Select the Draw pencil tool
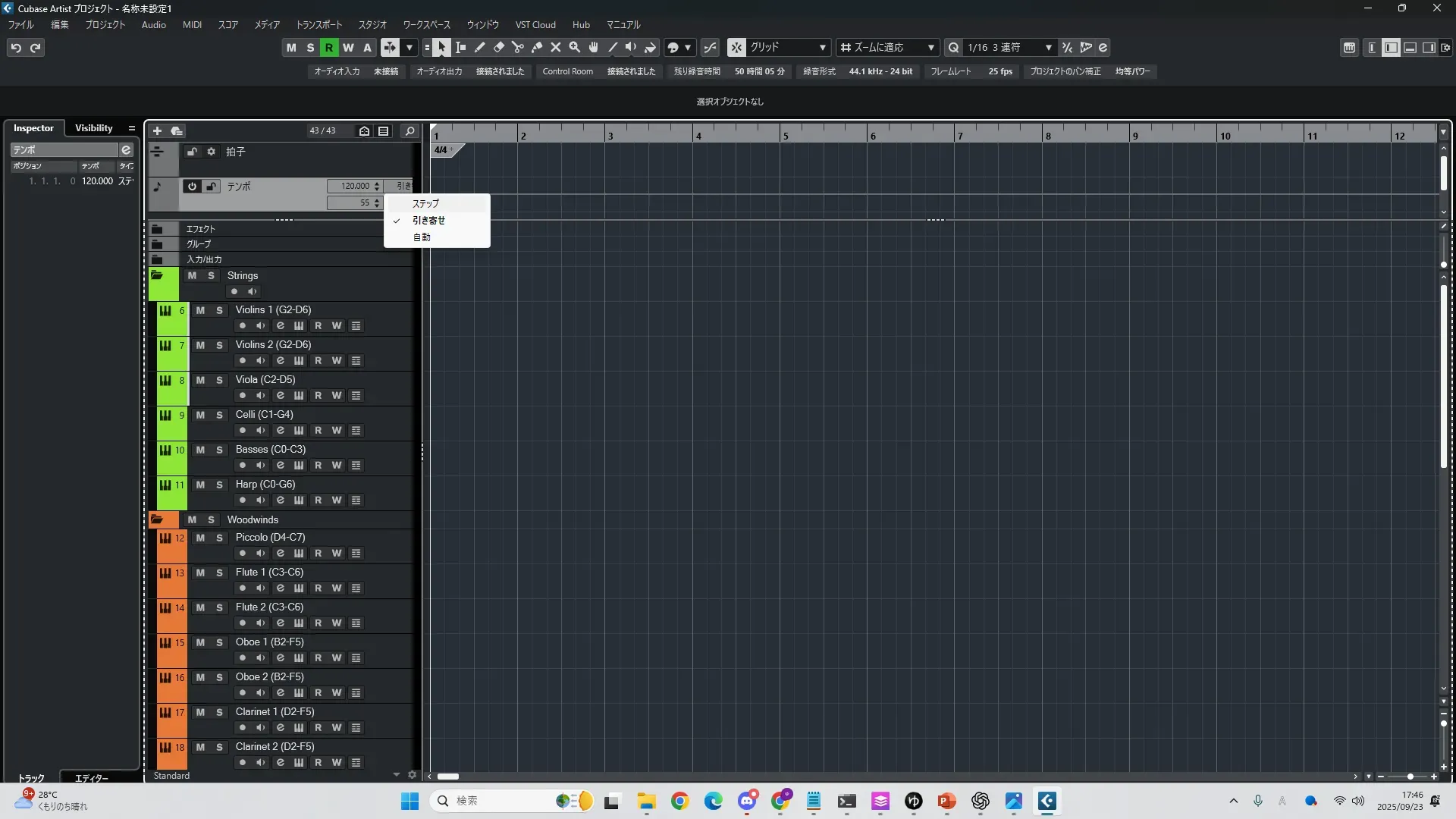The height and width of the screenshot is (819, 1456). pos(480,48)
